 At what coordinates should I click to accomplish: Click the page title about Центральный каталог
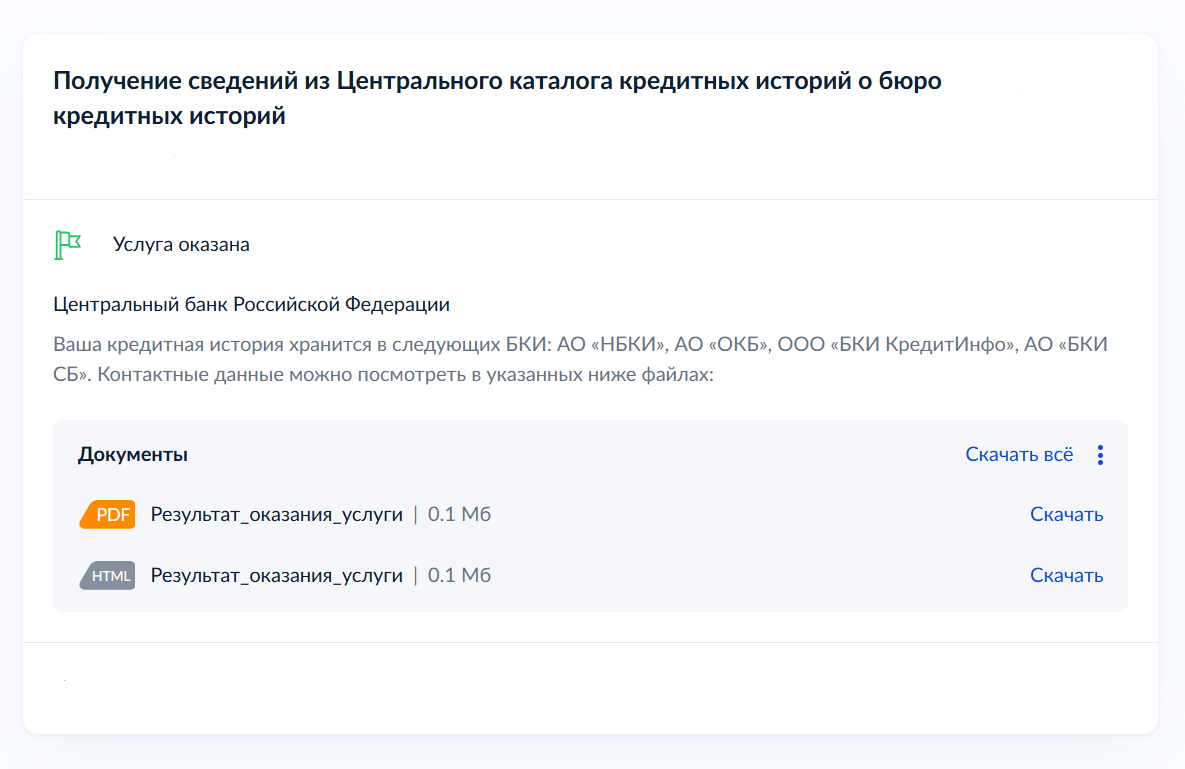497,98
